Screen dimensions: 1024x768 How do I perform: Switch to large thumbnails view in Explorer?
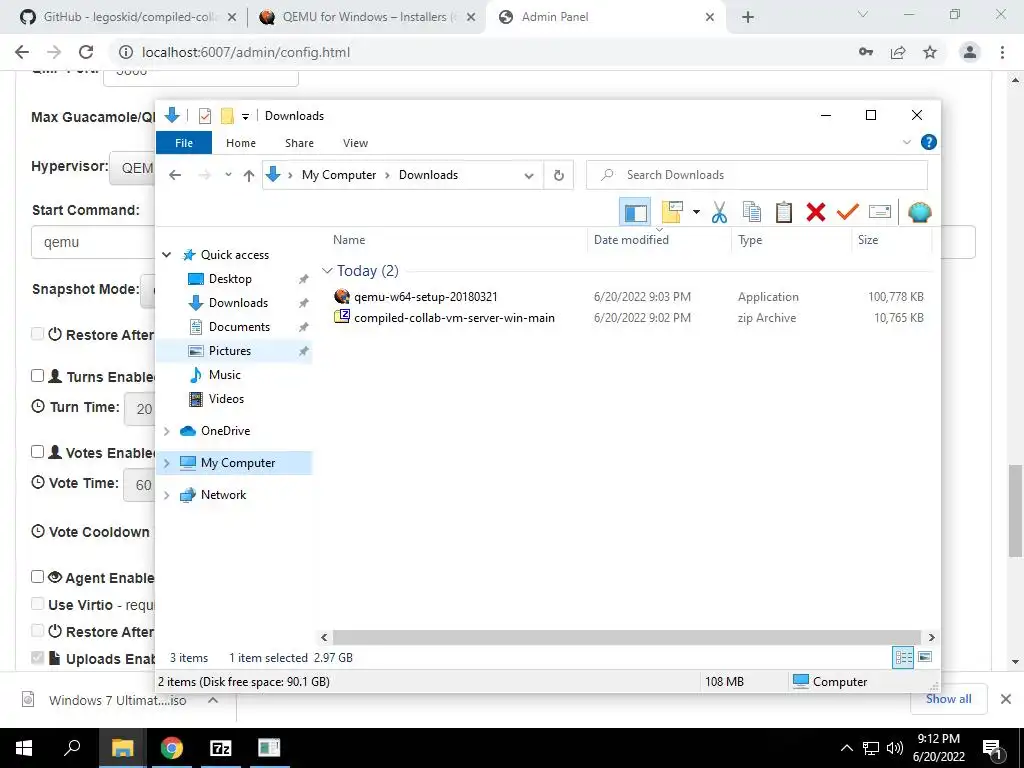coord(925,657)
